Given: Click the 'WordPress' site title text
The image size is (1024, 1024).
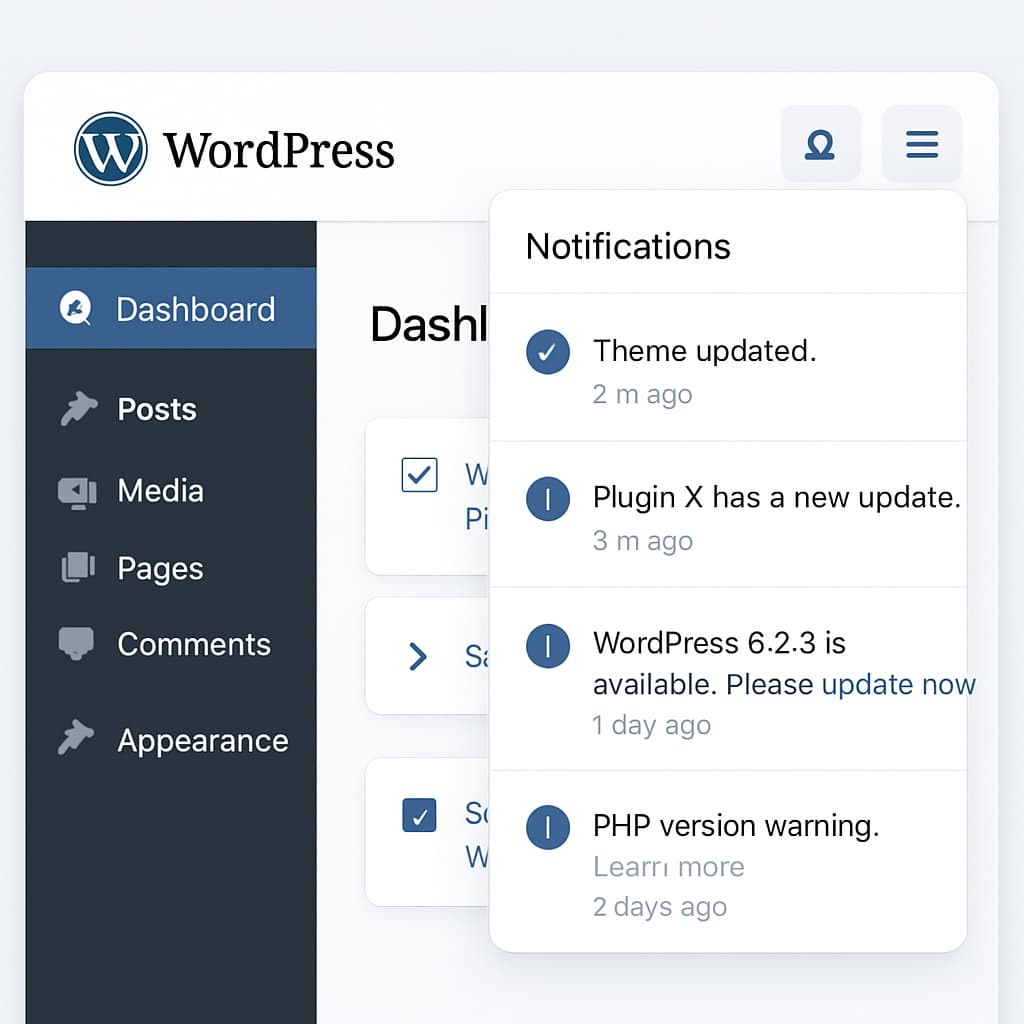Looking at the screenshot, I should (279, 150).
